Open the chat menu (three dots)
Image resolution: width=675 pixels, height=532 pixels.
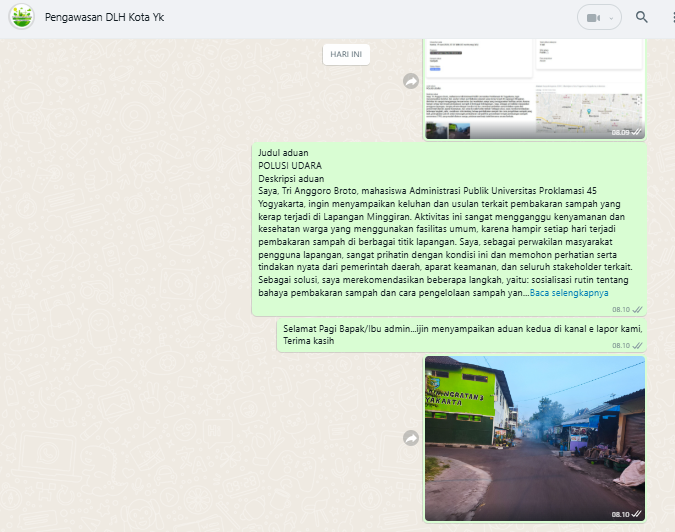[x=670, y=17]
